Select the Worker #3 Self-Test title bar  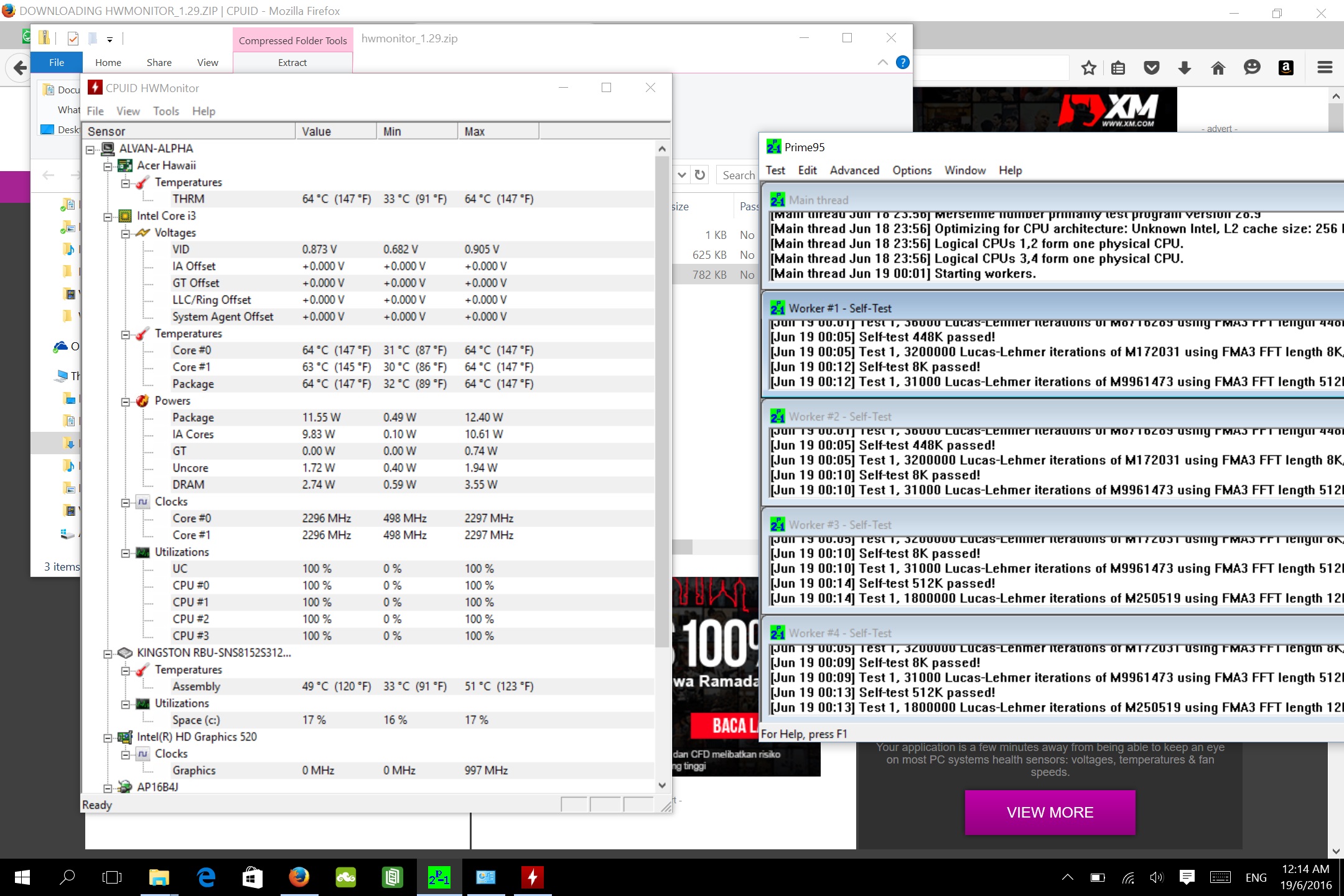[1053, 525]
